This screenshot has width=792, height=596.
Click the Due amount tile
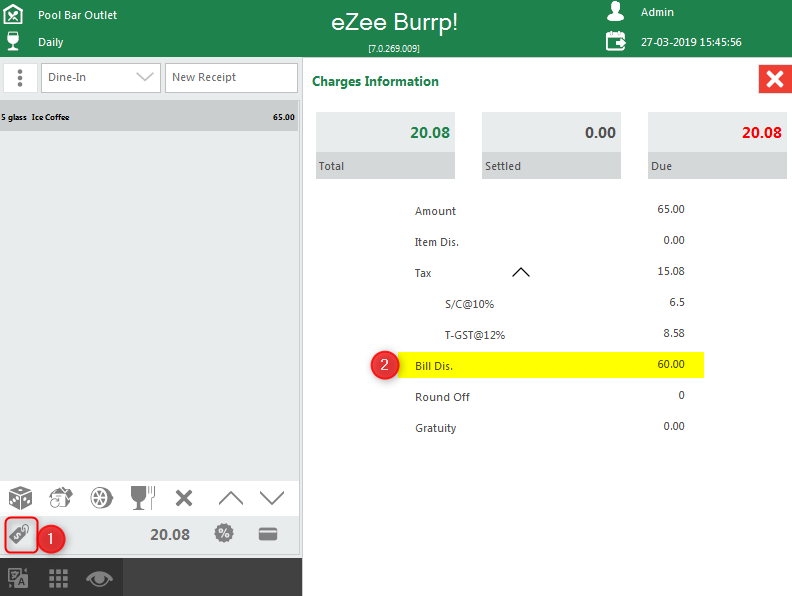pyautogui.click(x=717, y=145)
